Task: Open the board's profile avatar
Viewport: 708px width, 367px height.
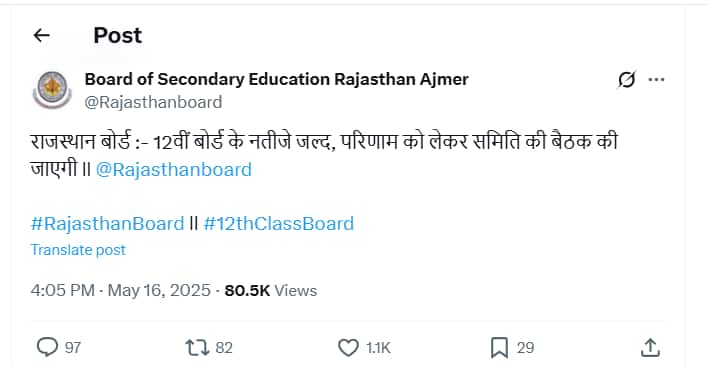Action: click(x=52, y=90)
